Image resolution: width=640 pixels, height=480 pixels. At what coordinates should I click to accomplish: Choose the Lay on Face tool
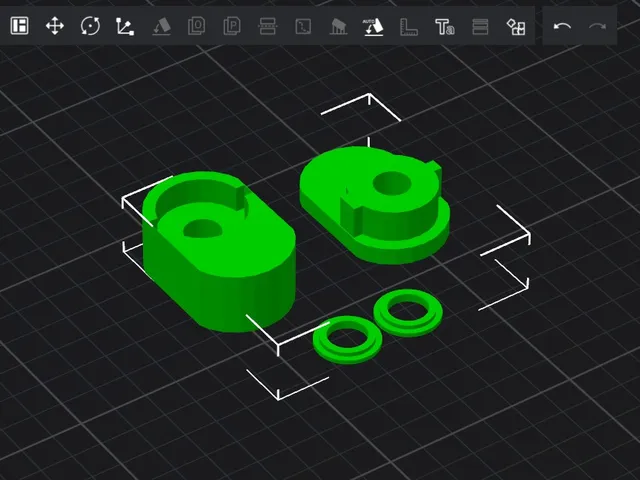(162, 27)
